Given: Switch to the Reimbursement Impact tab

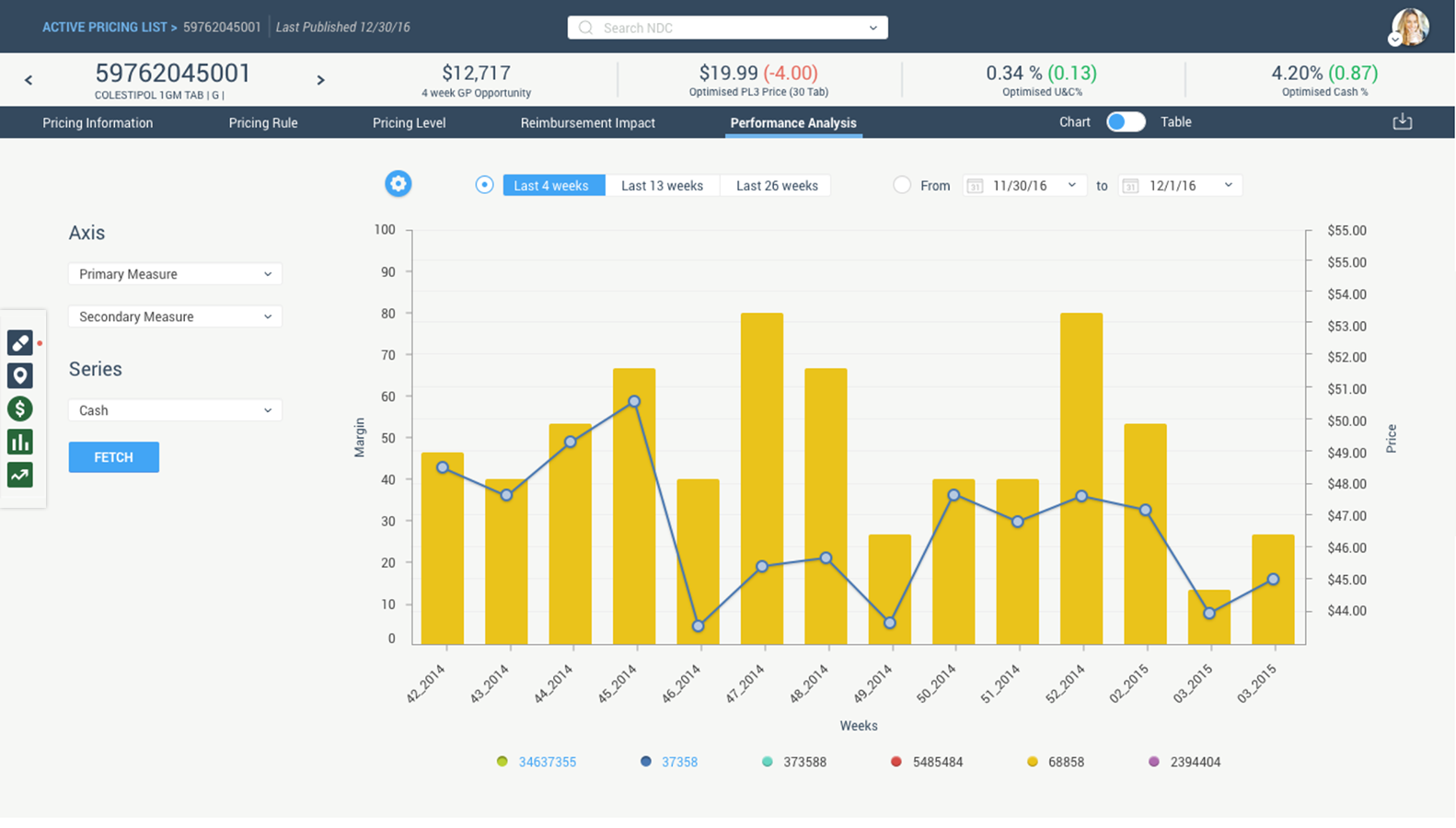Looking at the screenshot, I should [x=587, y=122].
